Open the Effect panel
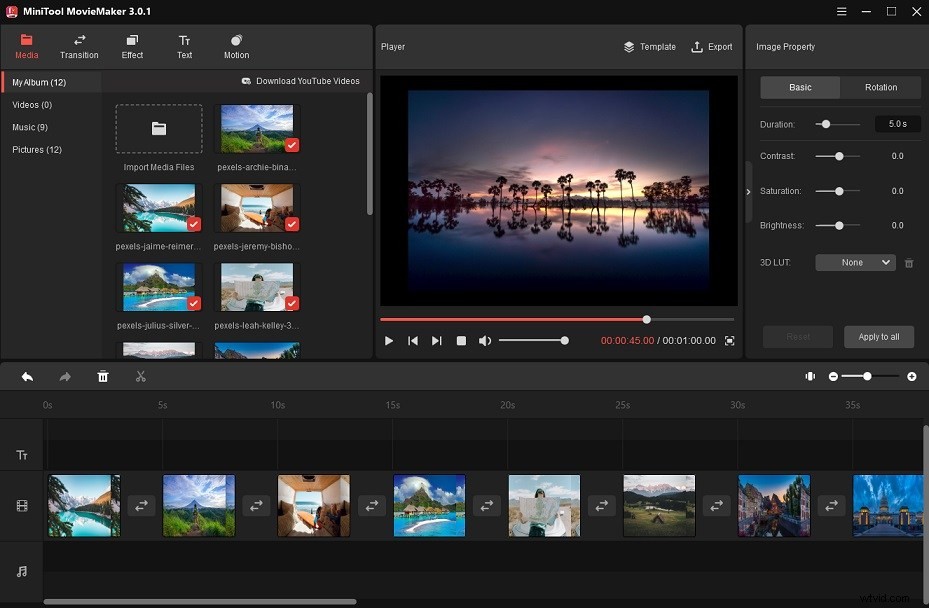929x608 pixels. [132, 46]
